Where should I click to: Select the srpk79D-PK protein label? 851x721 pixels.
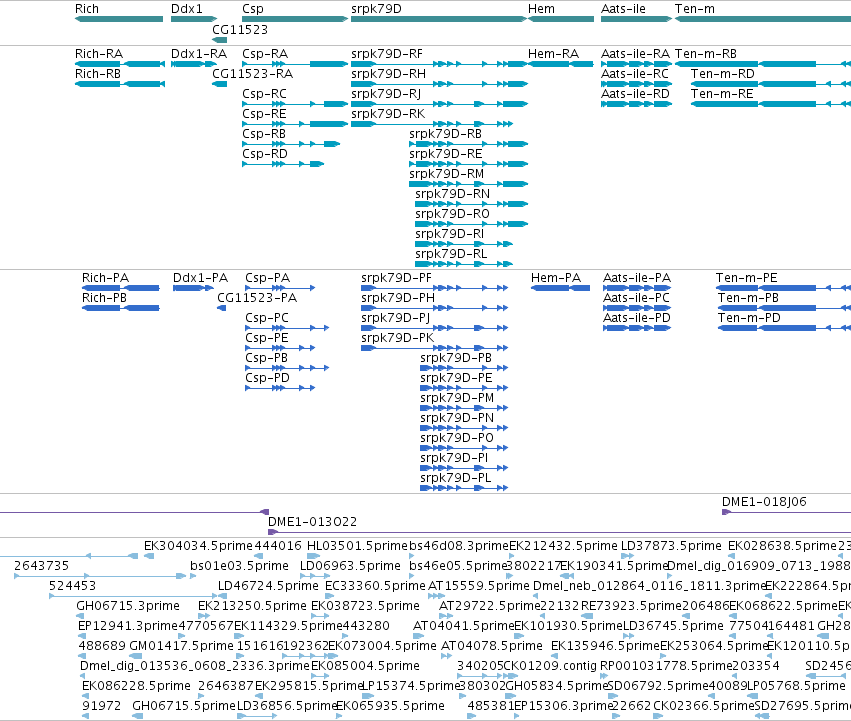[398, 338]
